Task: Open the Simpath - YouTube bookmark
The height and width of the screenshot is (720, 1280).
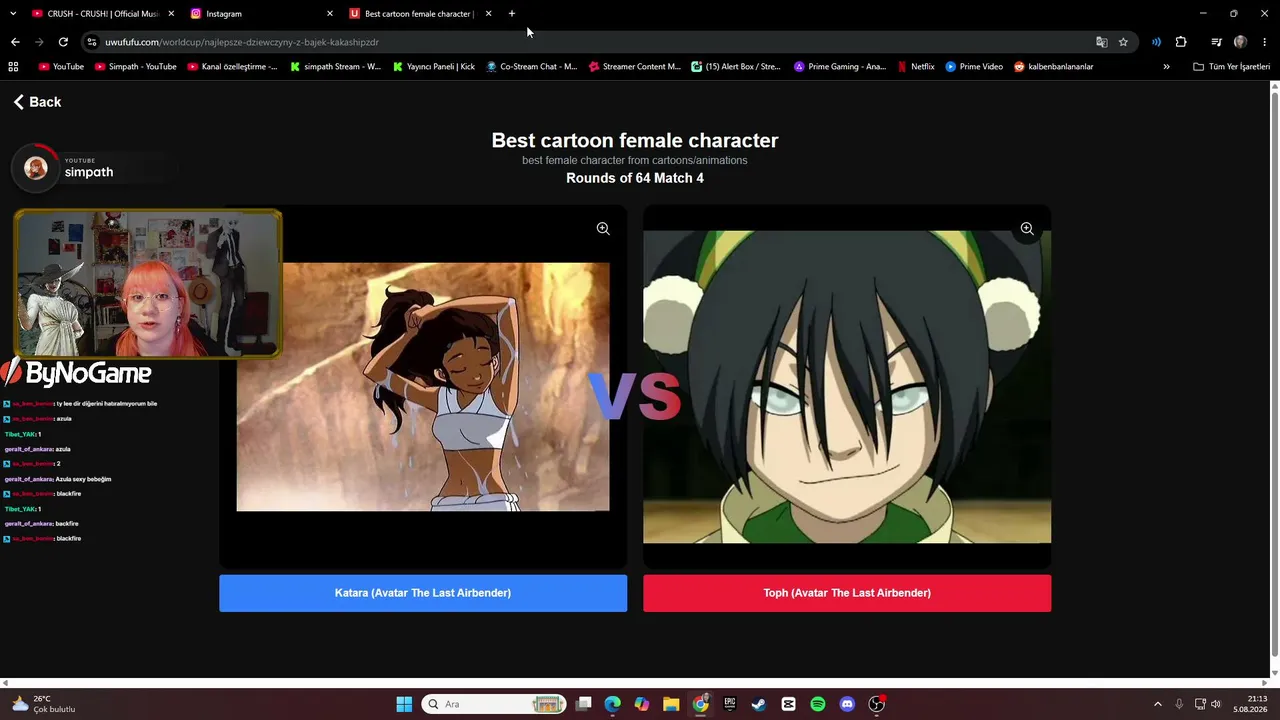Action: tap(136, 67)
